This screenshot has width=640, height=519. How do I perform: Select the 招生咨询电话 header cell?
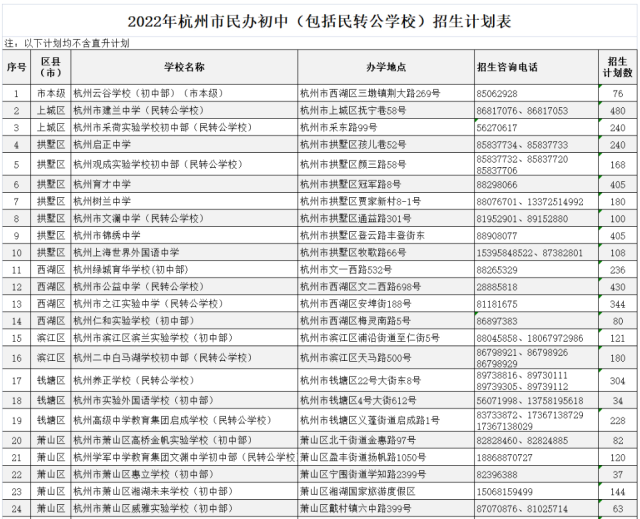pyautogui.click(x=536, y=67)
